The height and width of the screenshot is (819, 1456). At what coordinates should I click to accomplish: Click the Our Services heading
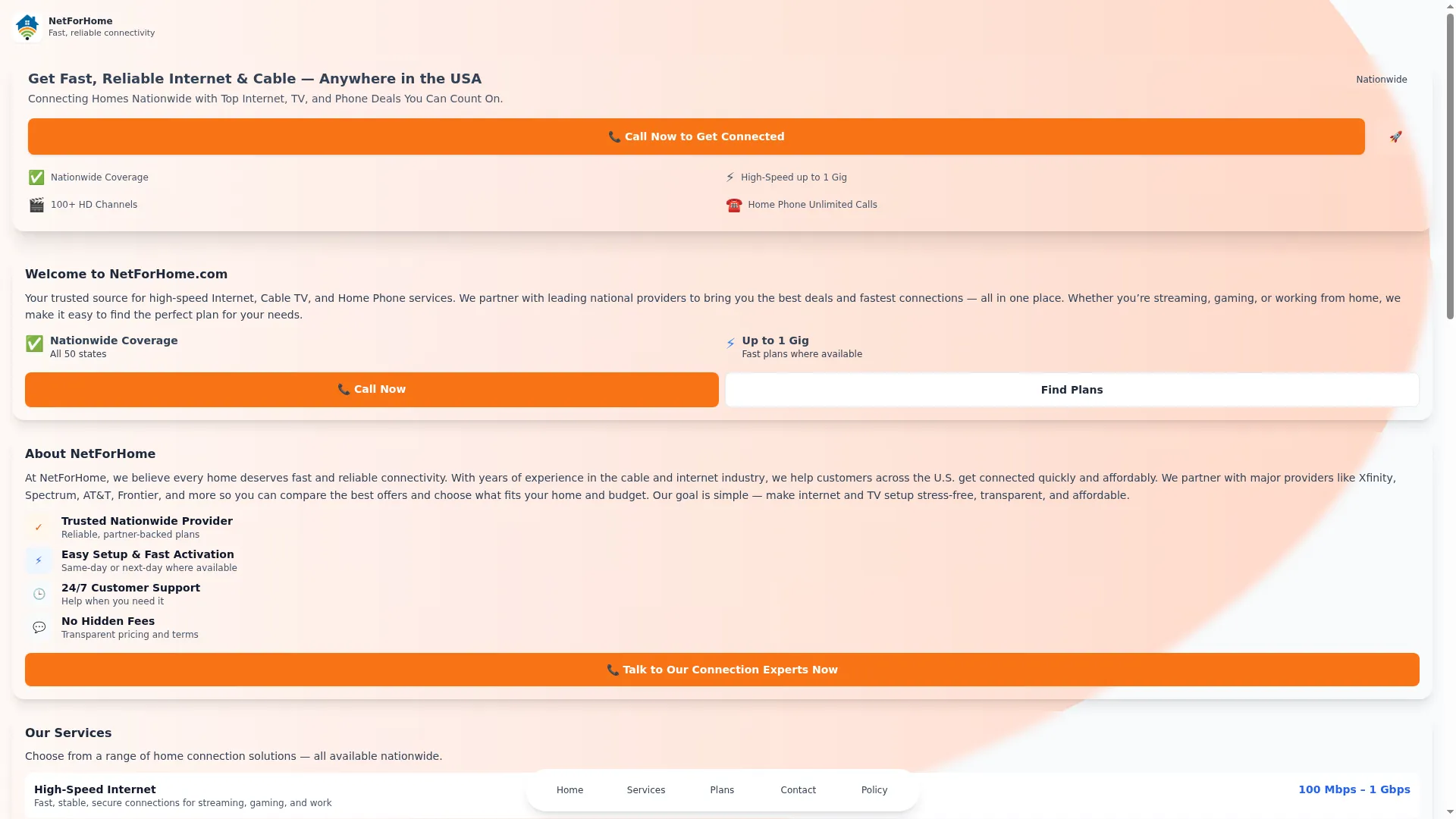click(x=68, y=733)
